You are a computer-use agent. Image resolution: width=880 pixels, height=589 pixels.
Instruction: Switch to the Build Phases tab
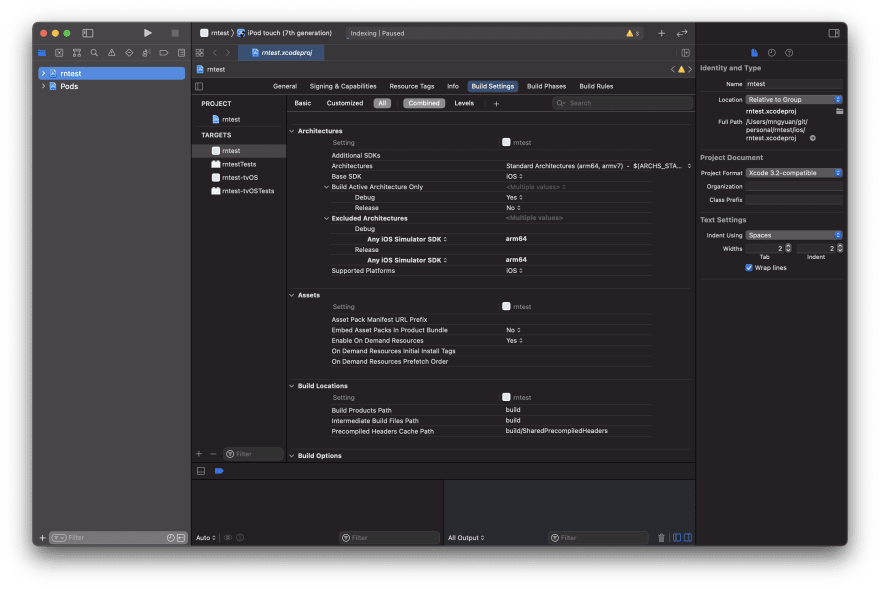tap(546, 86)
